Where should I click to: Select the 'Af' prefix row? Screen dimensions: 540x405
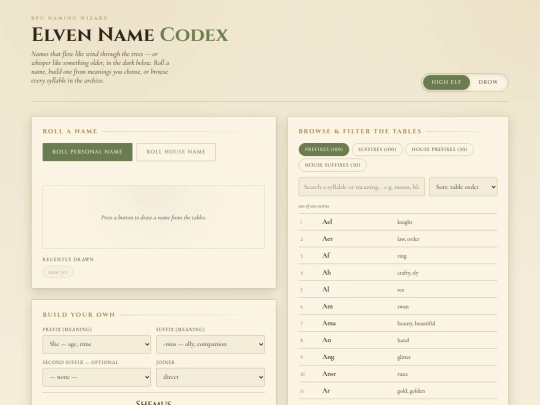[x=398, y=256]
